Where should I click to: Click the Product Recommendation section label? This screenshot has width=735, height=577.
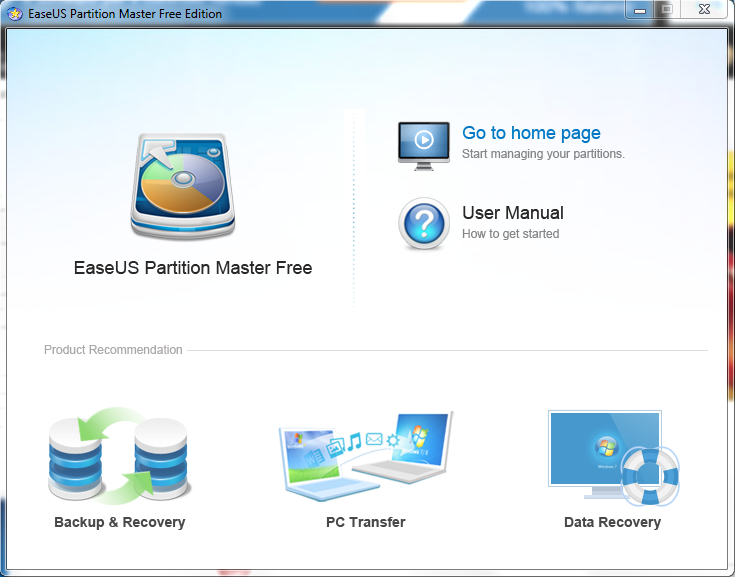pyautogui.click(x=113, y=350)
